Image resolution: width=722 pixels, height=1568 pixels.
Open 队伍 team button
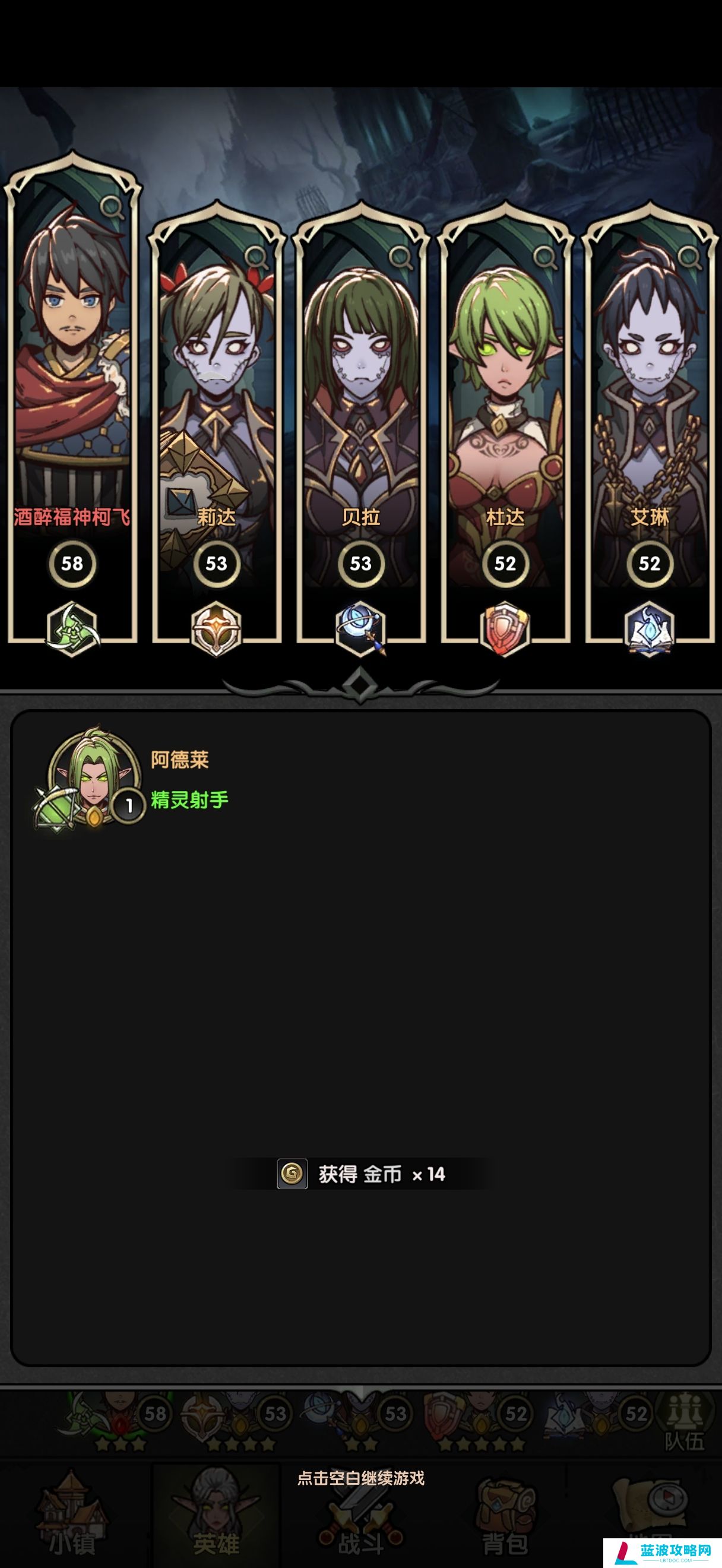coord(685,1422)
